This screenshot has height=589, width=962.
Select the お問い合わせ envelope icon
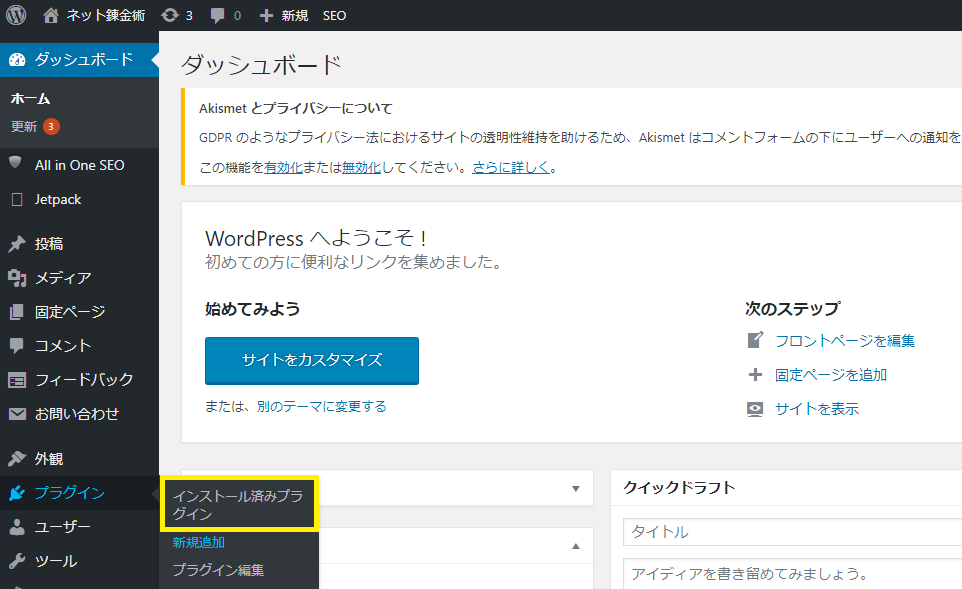[16, 414]
